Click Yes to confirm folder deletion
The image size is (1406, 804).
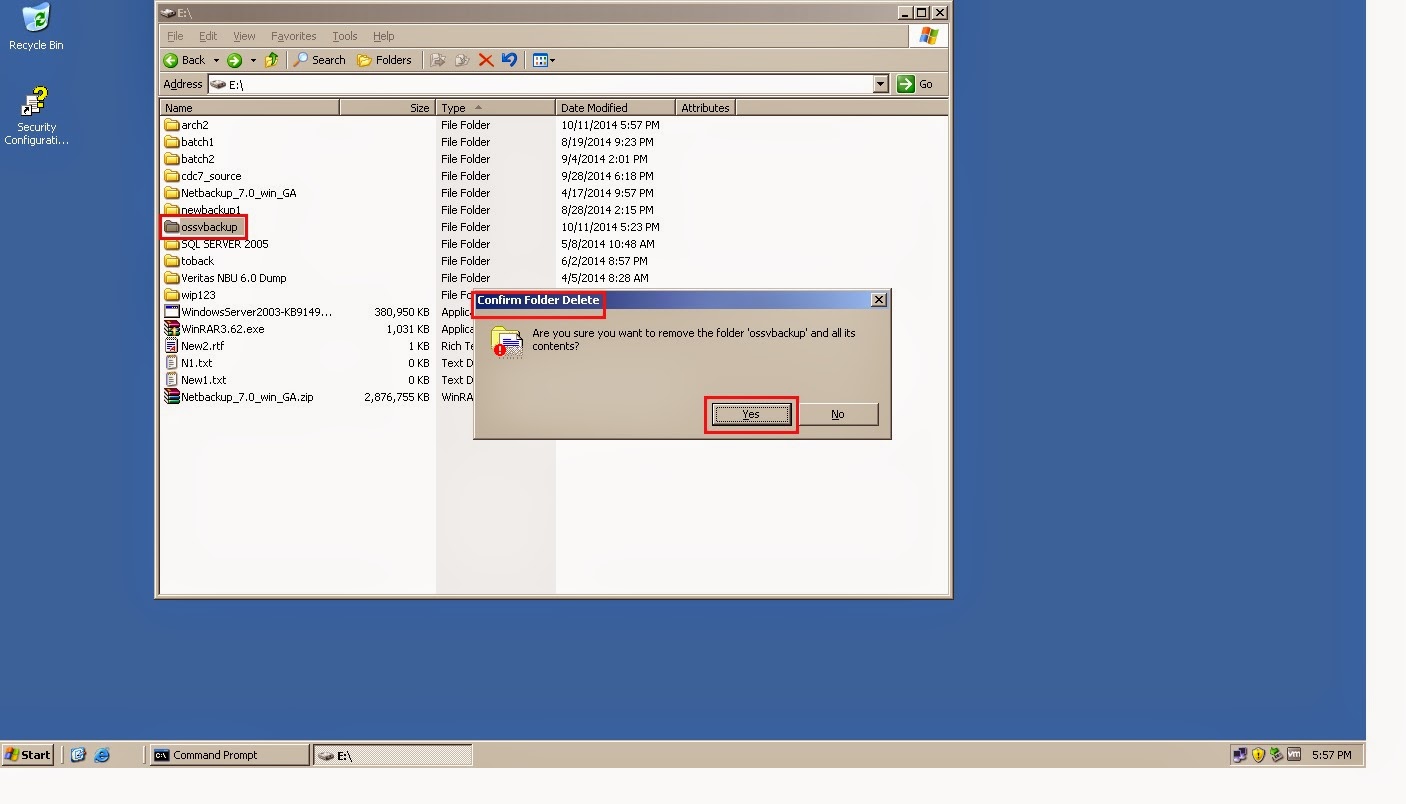(751, 414)
